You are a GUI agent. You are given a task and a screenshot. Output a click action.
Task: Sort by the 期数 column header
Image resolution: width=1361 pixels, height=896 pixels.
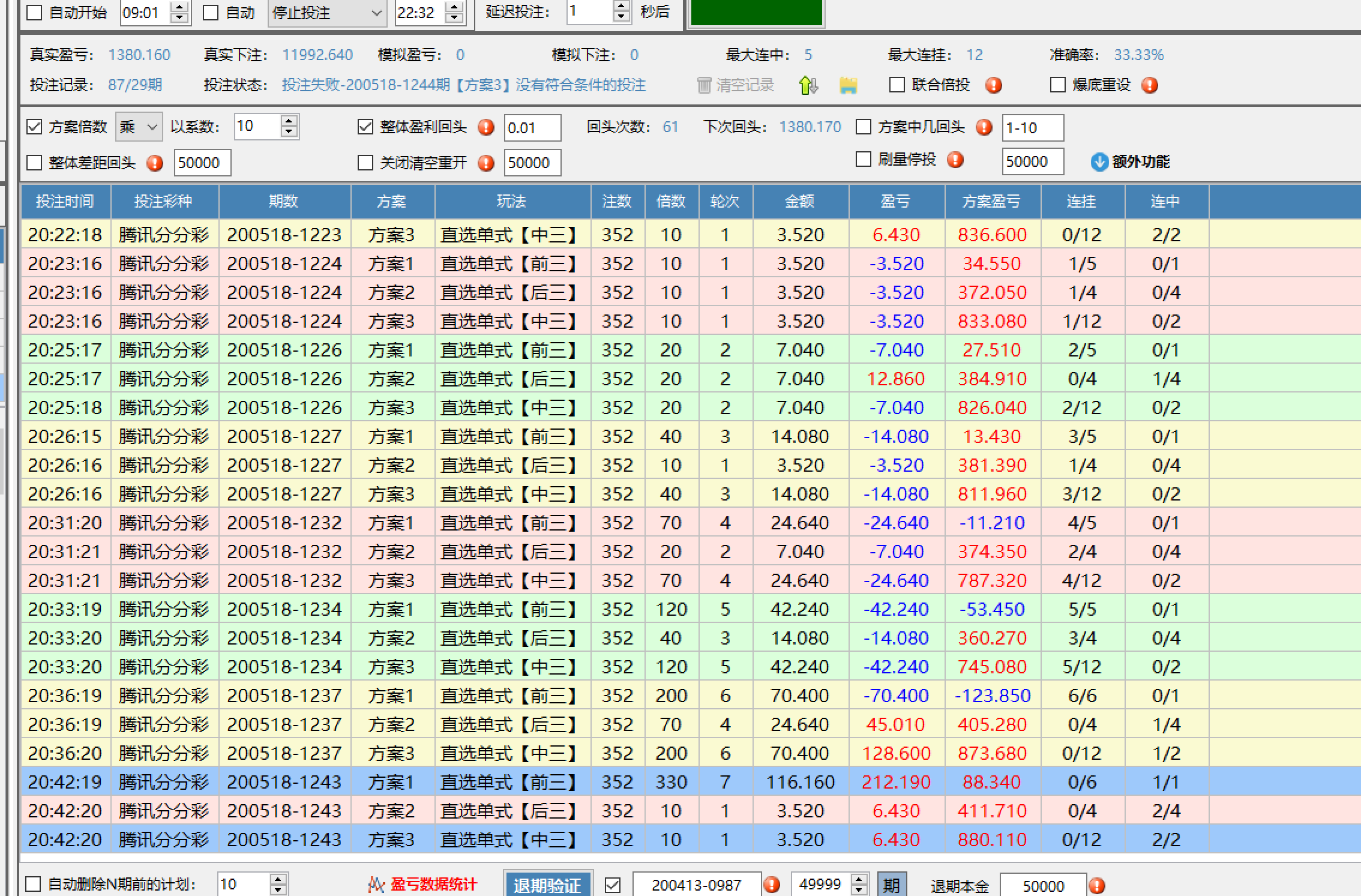point(284,202)
